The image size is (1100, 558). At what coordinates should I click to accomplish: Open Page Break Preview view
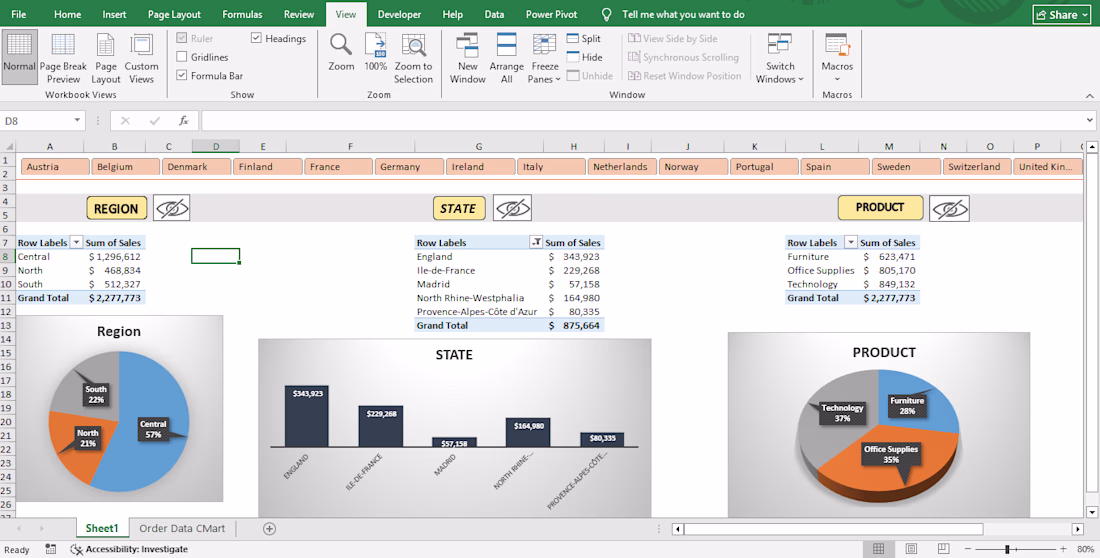(x=63, y=58)
